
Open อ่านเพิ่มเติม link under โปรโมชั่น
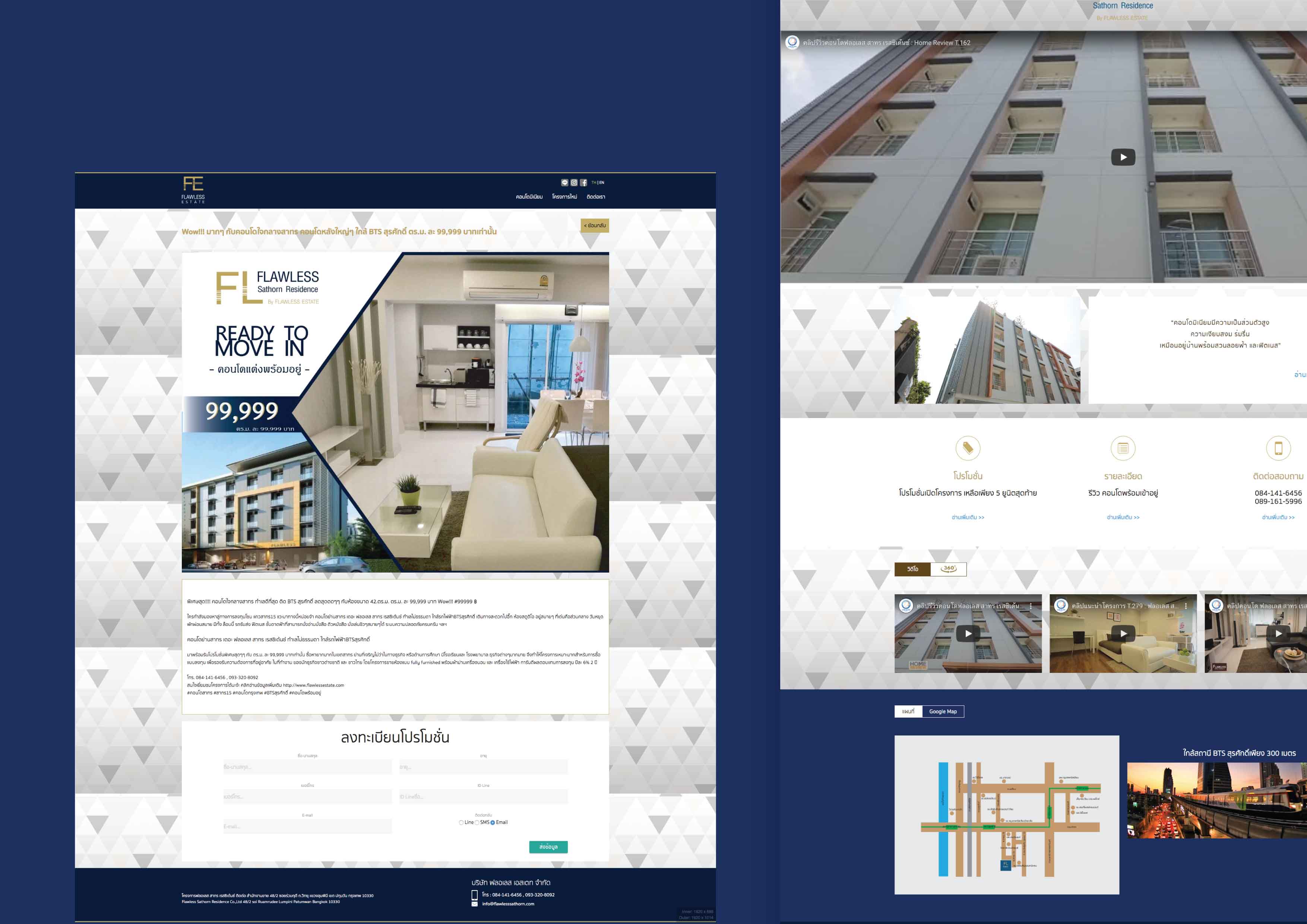point(968,518)
